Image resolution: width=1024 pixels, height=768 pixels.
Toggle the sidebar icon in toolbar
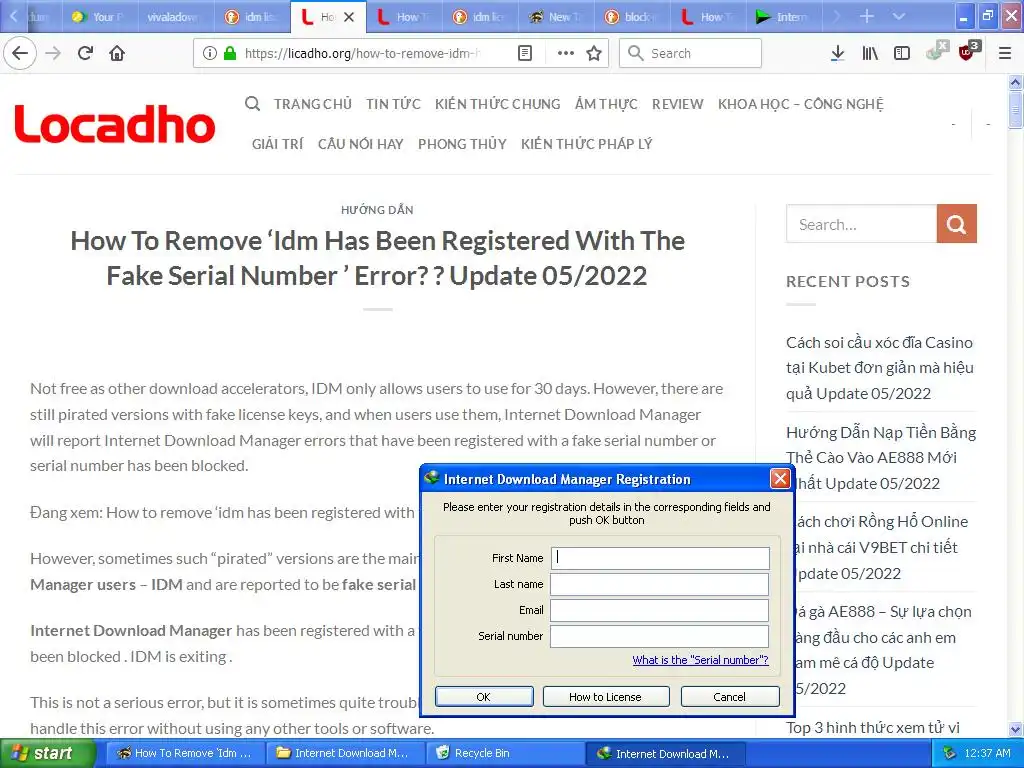[x=902, y=53]
